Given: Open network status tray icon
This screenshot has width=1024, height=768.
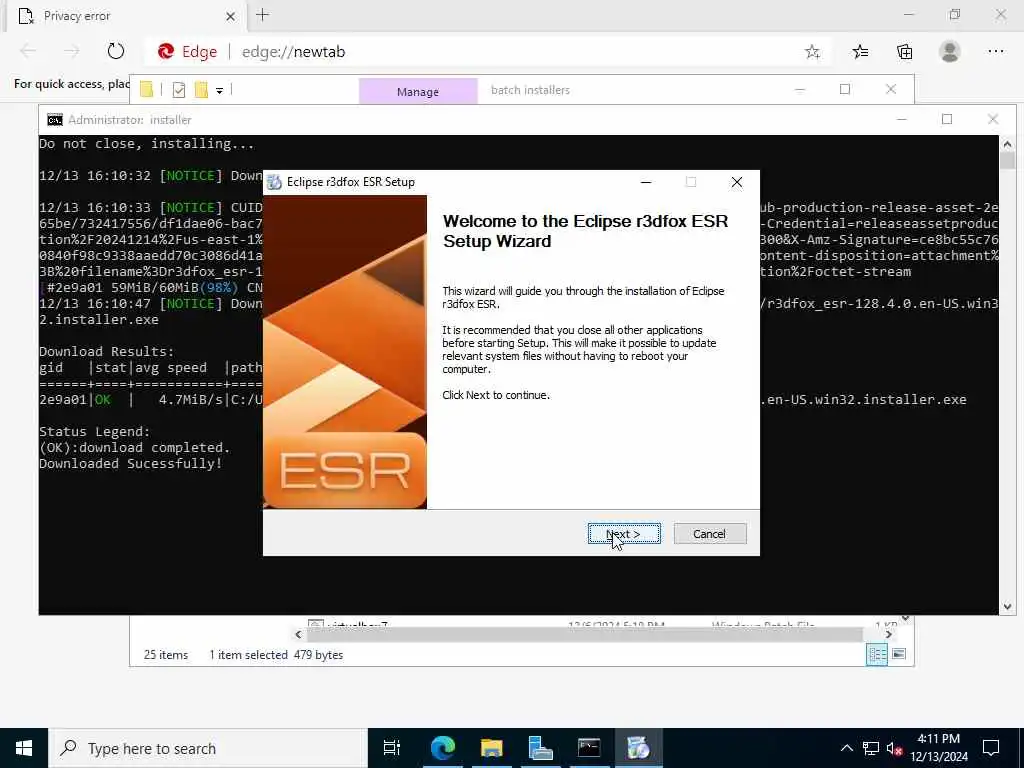Looking at the screenshot, I should pyautogui.click(x=871, y=748).
